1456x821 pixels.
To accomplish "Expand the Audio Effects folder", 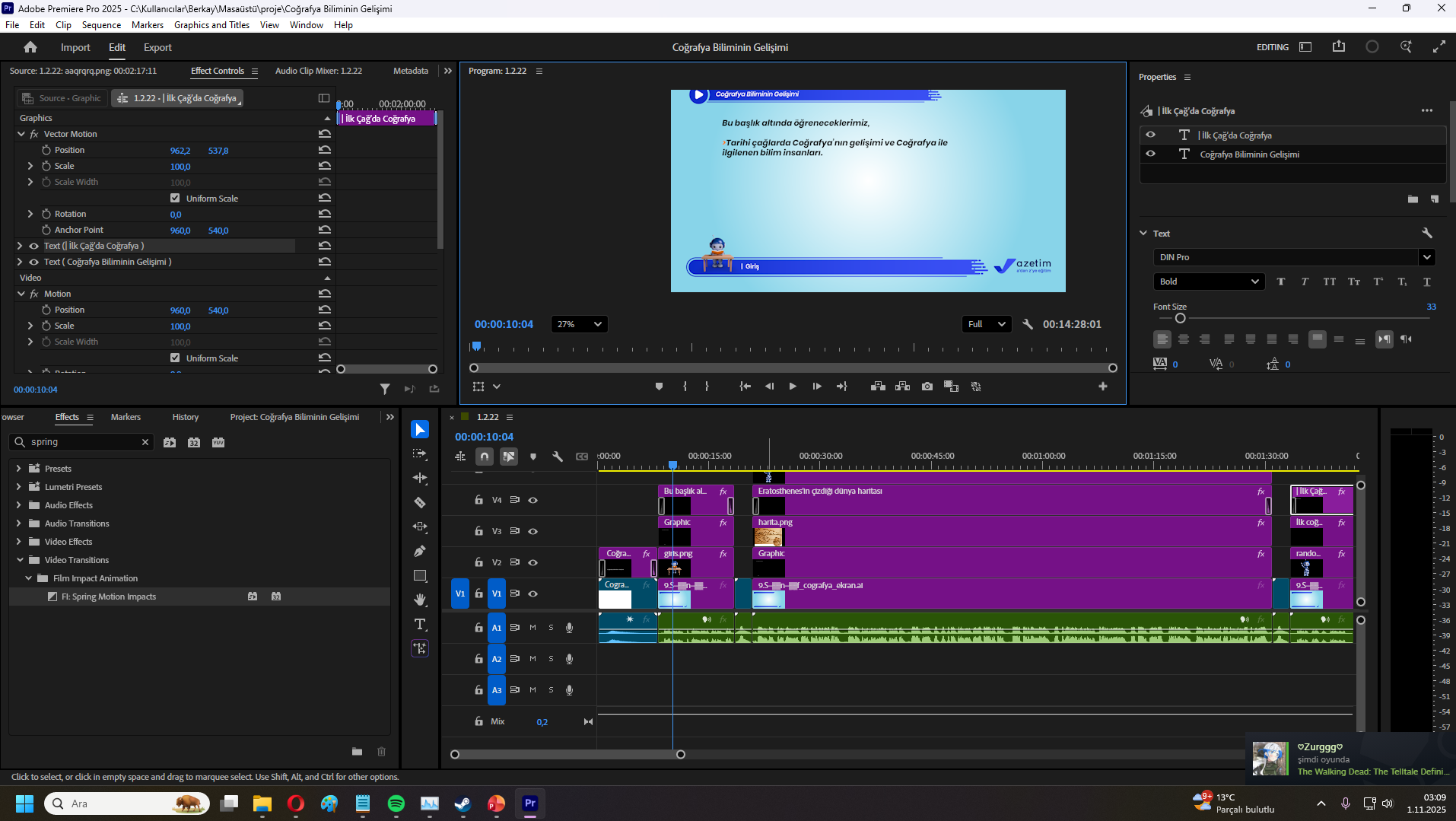I will (x=18, y=505).
